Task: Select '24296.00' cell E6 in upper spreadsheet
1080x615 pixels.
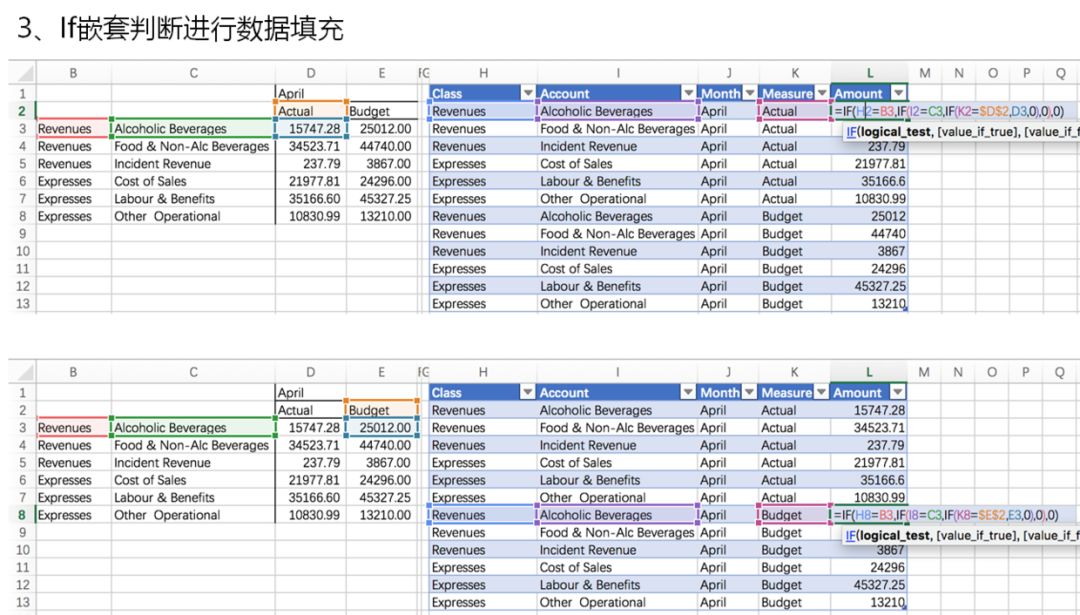Action: pyautogui.click(x=382, y=181)
